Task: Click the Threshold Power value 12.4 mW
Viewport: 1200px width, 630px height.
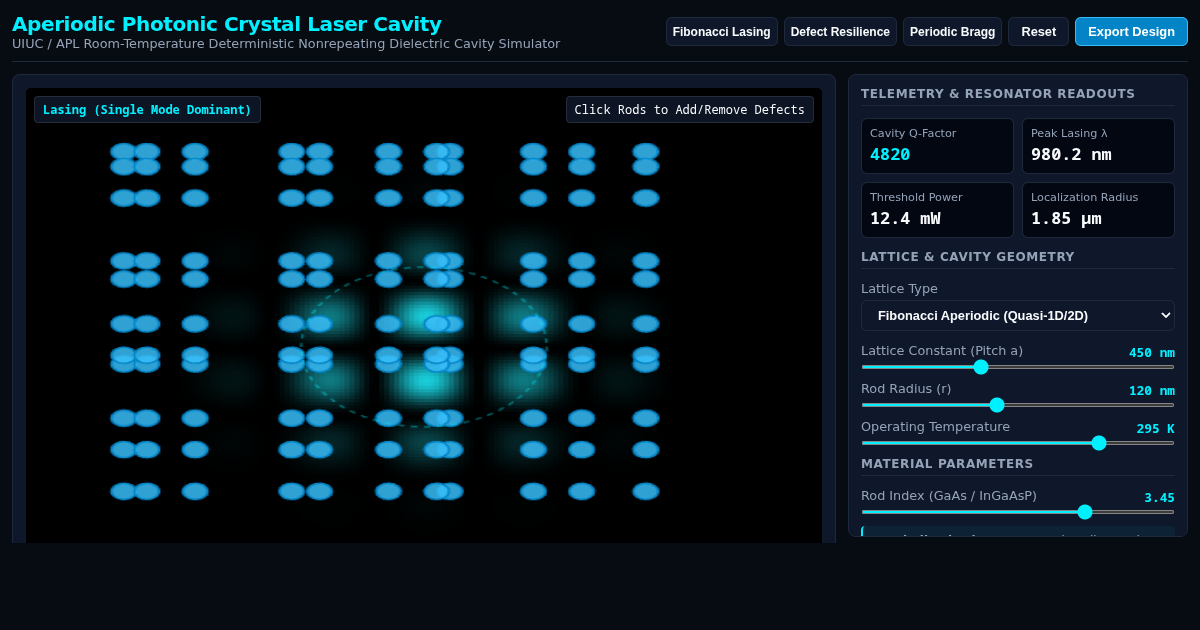Action: tap(905, 218)
